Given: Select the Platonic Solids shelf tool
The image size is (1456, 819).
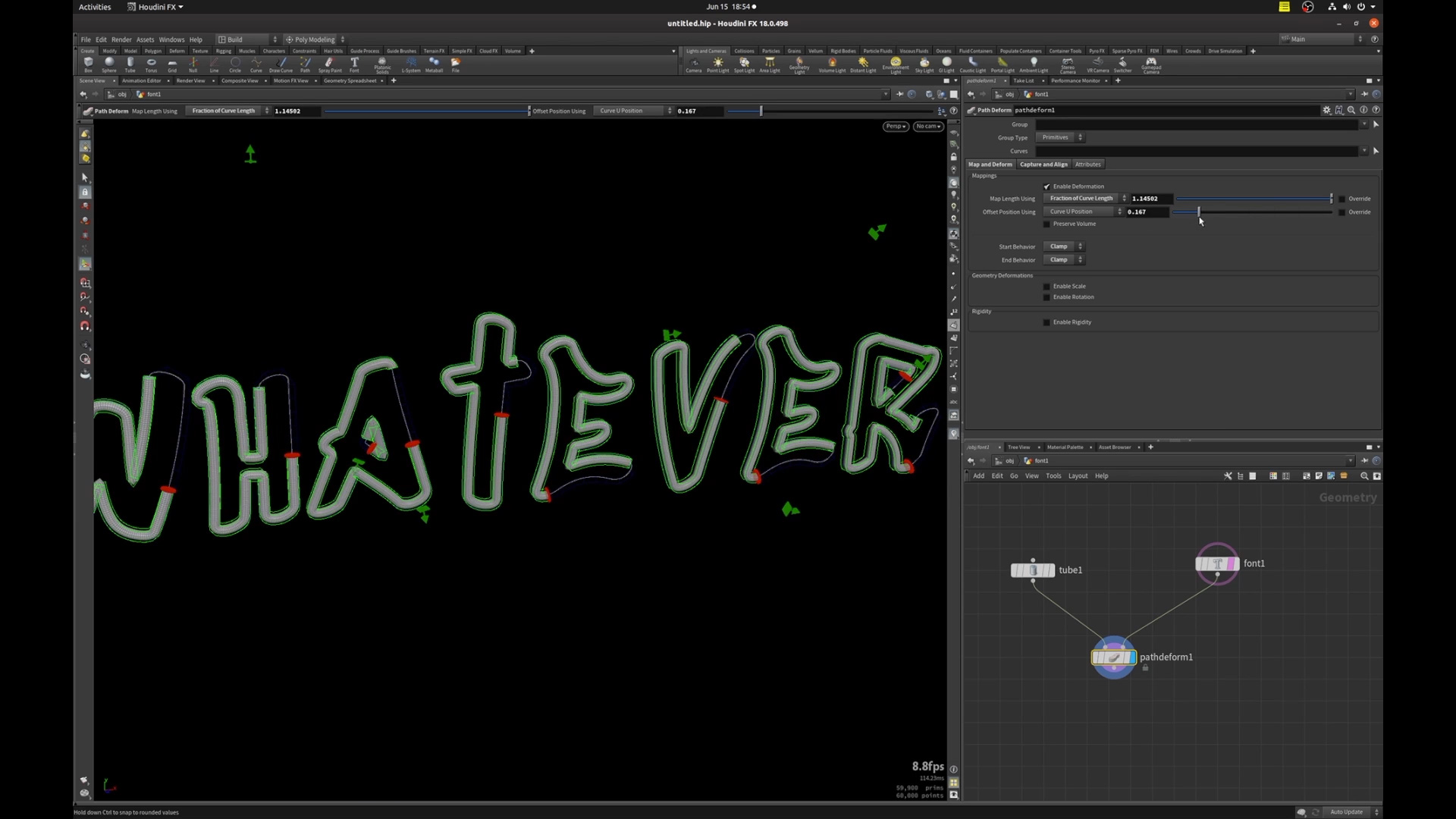Looking at the screenshot, I should coord(382,65).
